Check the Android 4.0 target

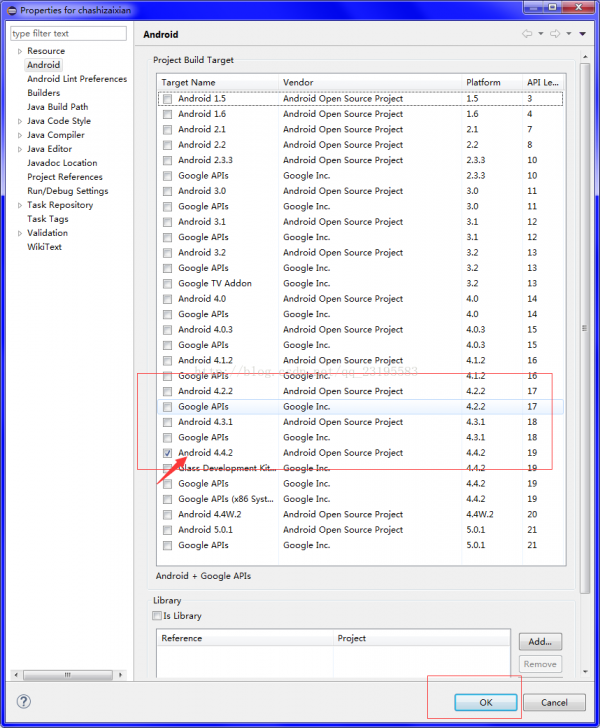point(168,299)
